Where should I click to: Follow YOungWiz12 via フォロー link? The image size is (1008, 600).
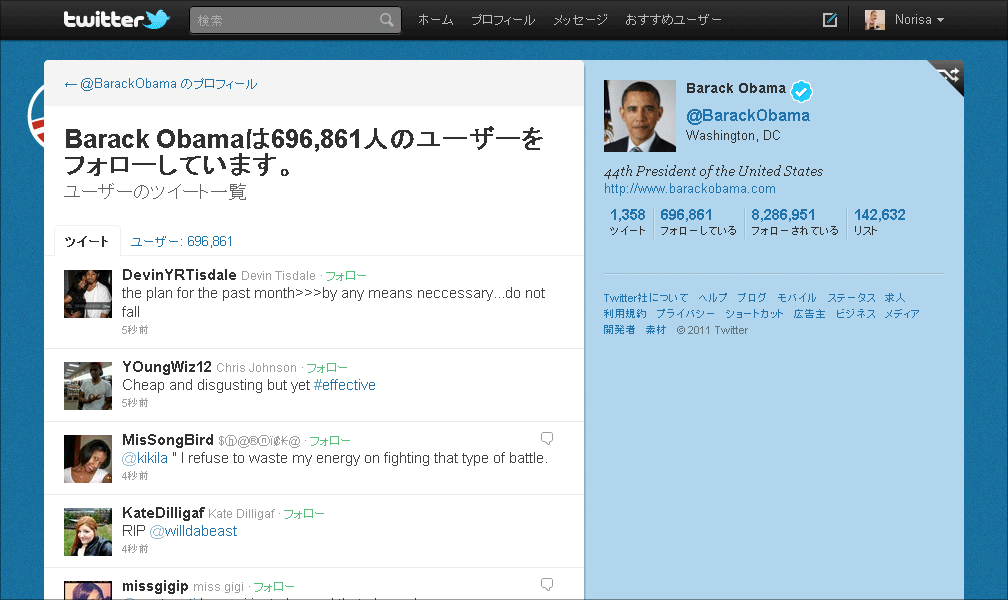click(327, 368)
